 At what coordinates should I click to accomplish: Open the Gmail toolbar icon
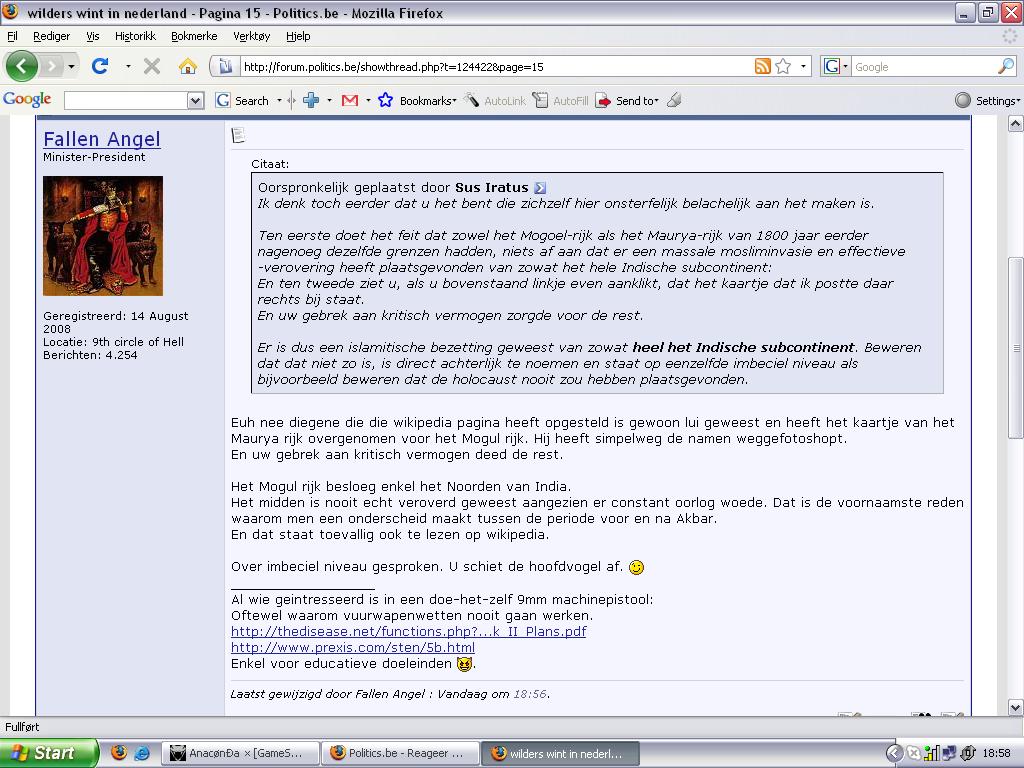point(350,101)
